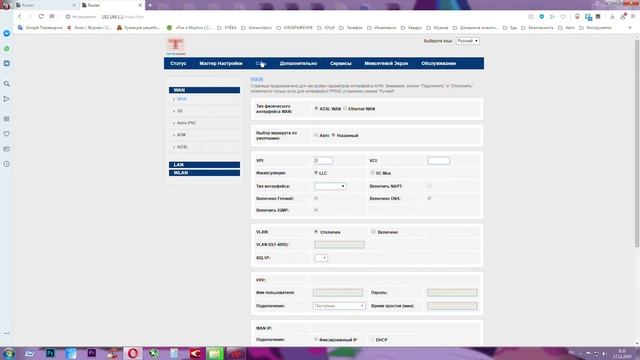Viewport: 640px width, 360px height.
Task: Open Premiere Pro from the taskbar
Action: point(91,353)
